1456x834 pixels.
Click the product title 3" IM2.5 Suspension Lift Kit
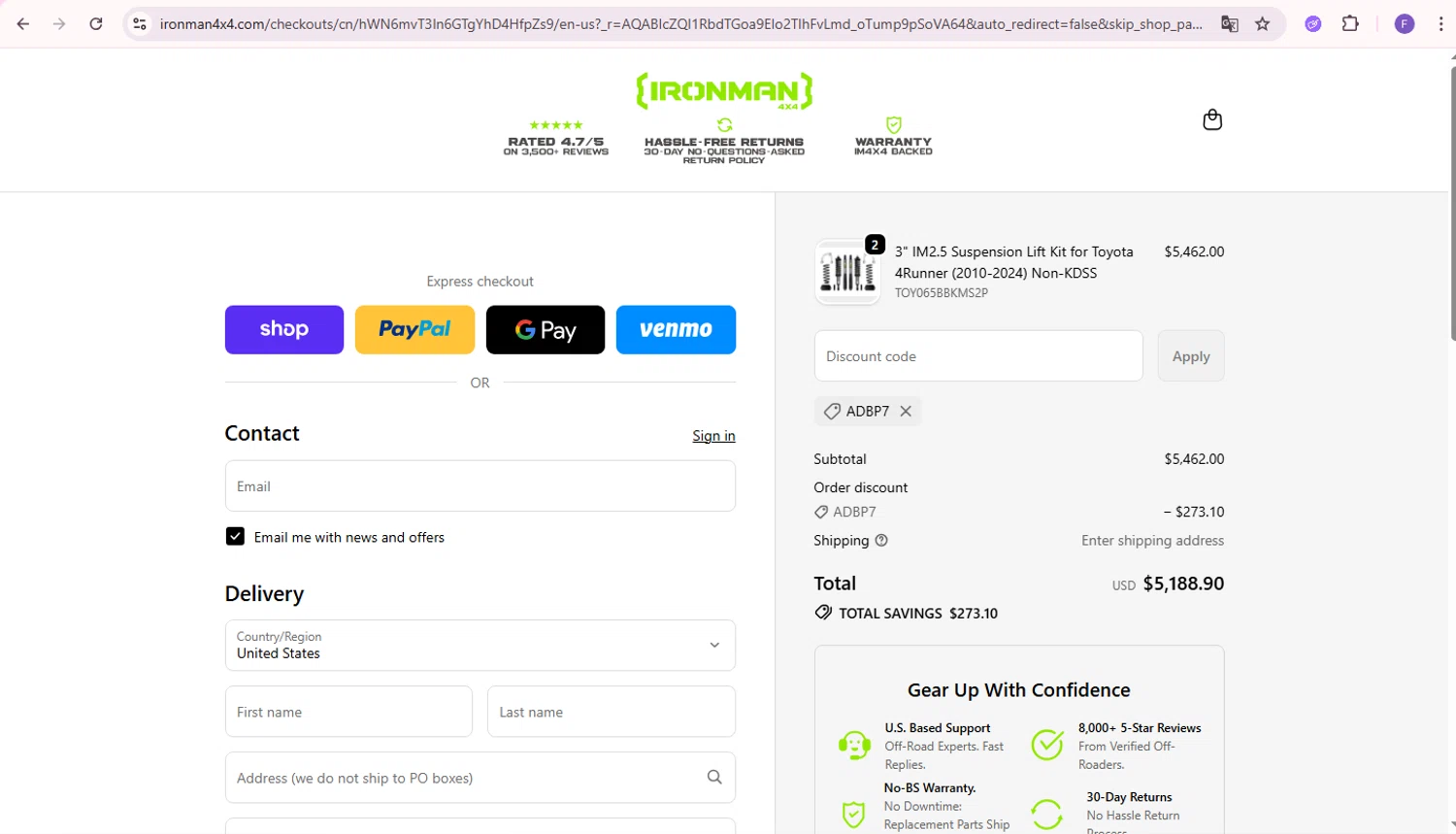(1013, 262)
